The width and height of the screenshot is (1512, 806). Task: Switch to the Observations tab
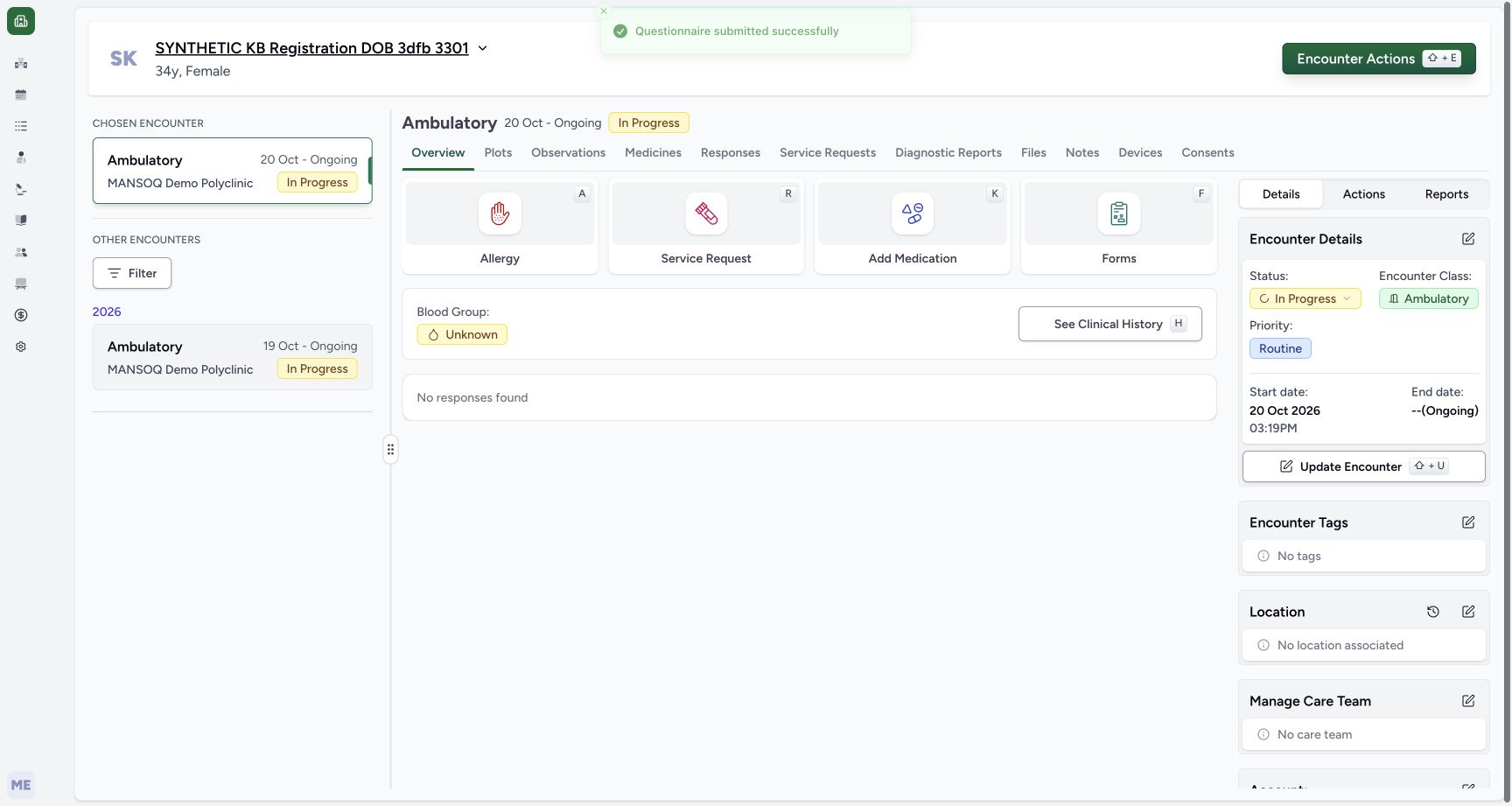[568, 152]
